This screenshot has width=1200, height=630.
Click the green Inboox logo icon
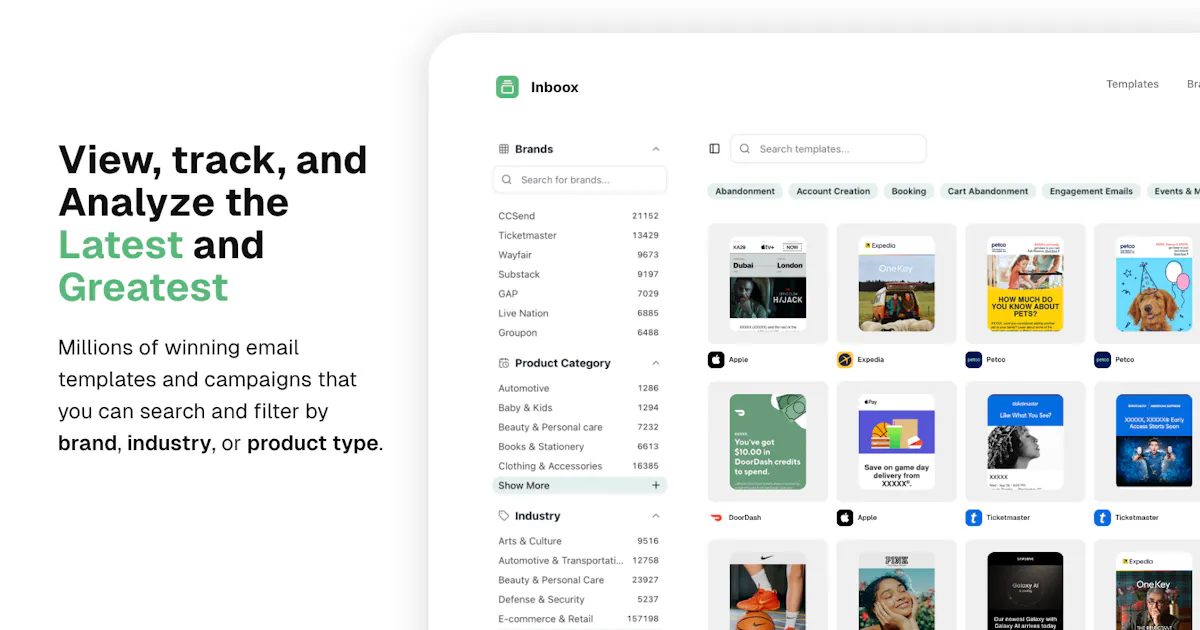point(507,87)
